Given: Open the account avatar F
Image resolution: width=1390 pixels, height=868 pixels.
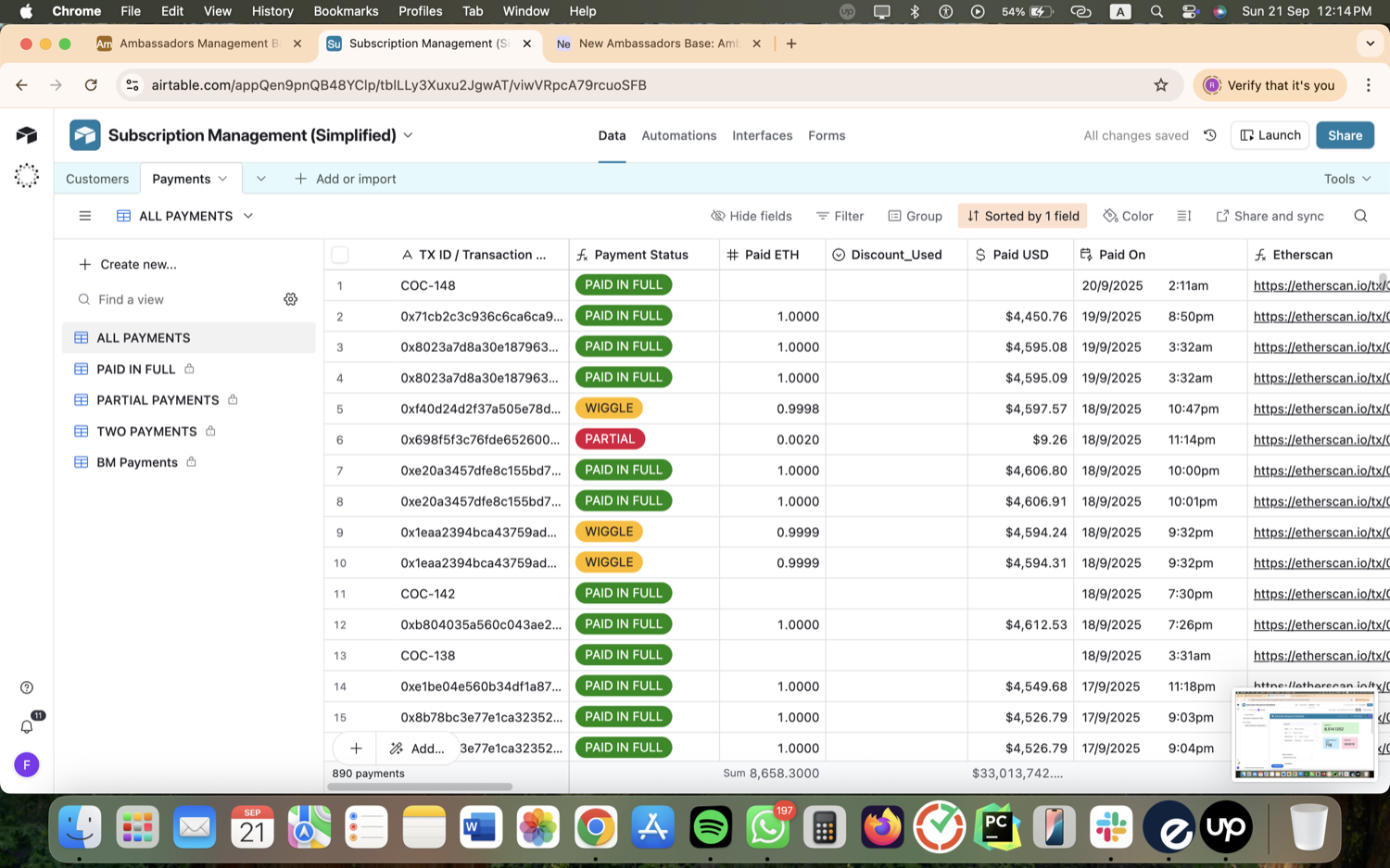Looking at the screenshot, I should pyautogui.click(x=27, y=765).
